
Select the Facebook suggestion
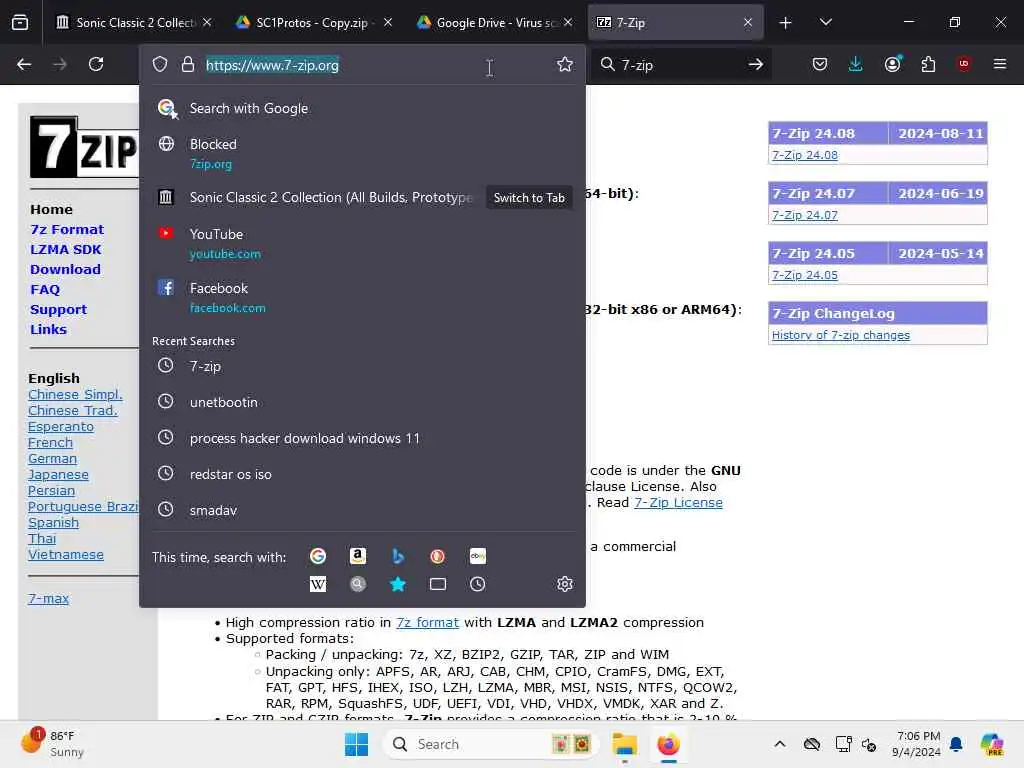pos(362,297)
